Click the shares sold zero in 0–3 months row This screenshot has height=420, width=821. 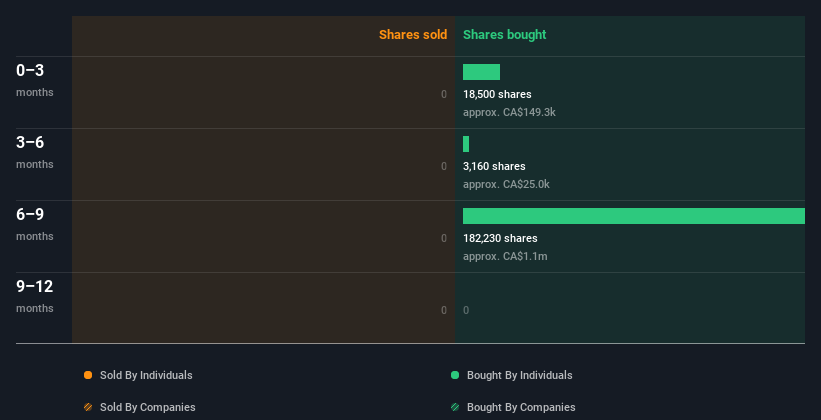pos(444,94)
